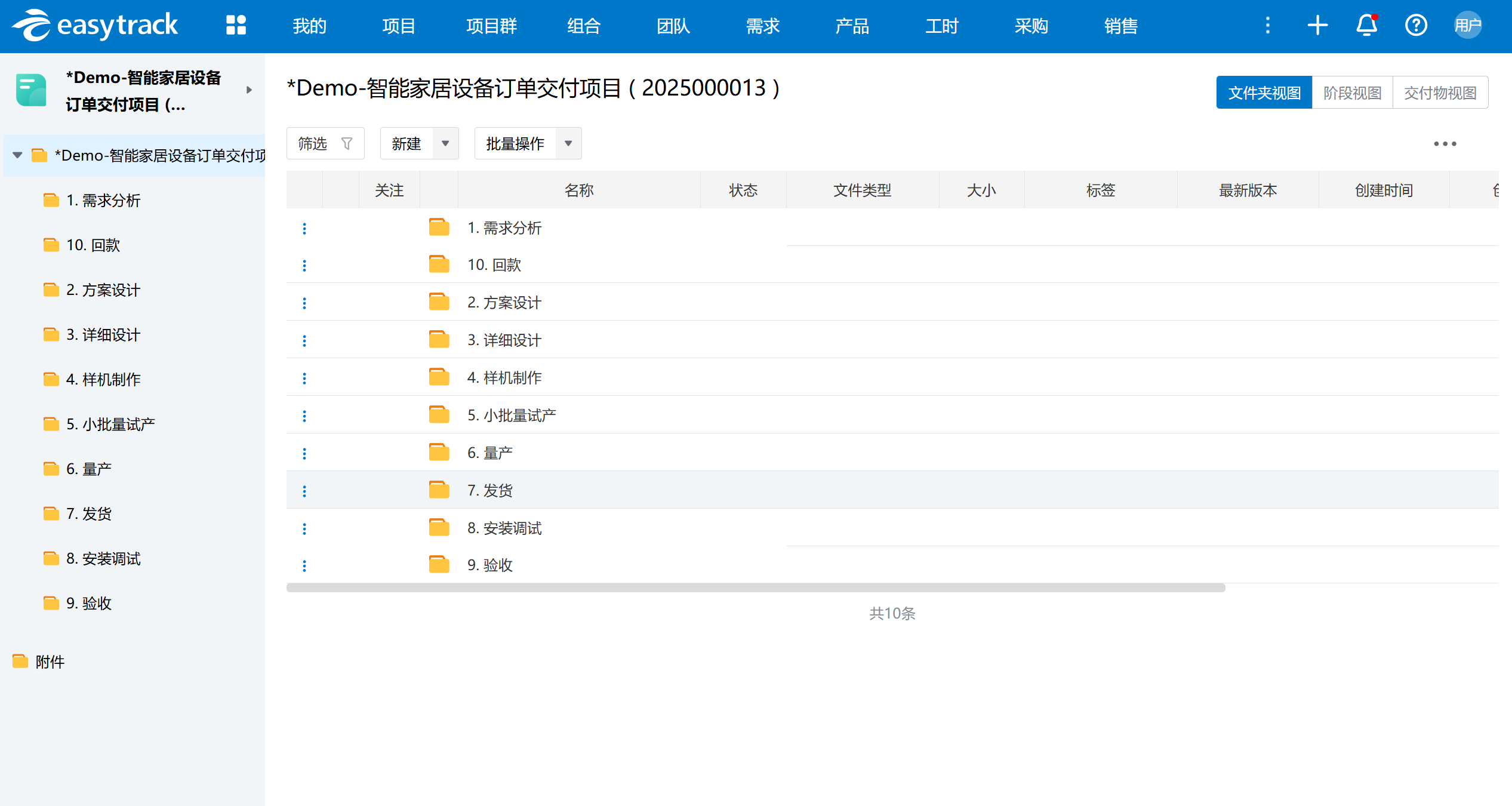Click the plus quick-create icon in header
The image size is (1512, 806).
click(x=1317, y=25)
